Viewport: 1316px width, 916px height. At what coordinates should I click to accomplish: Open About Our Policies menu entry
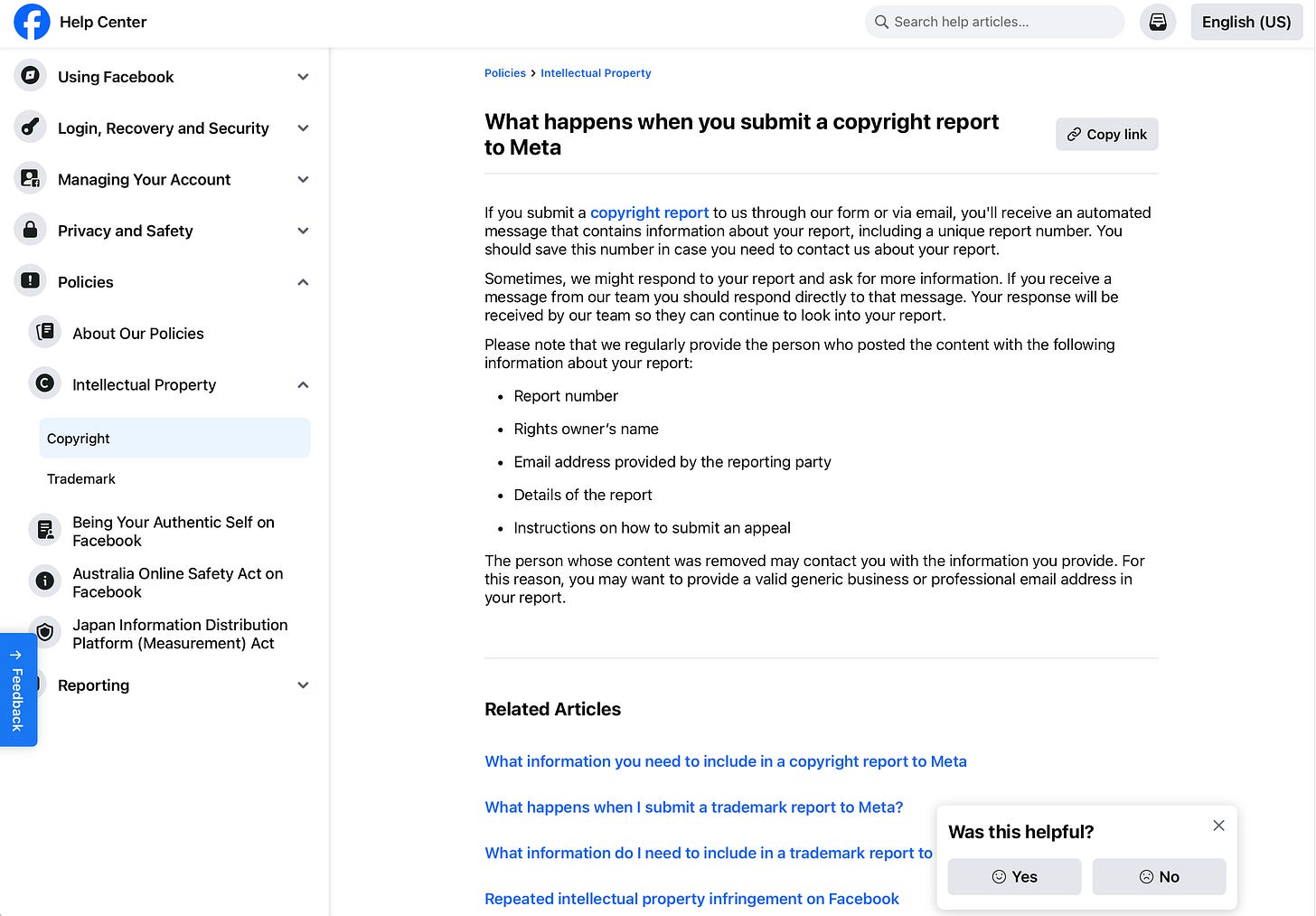138,334
